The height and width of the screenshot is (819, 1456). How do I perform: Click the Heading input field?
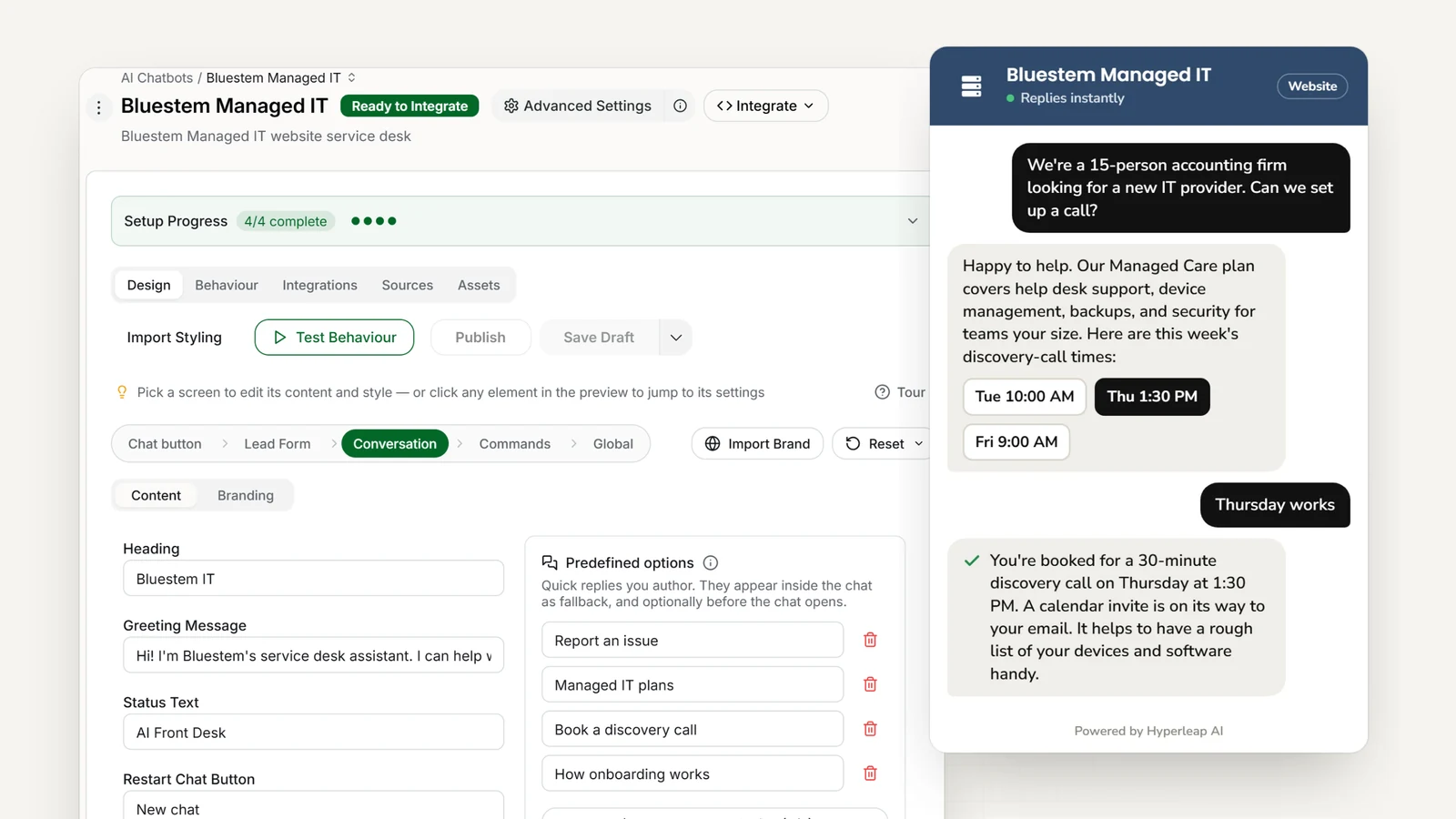tap(313, 579)
